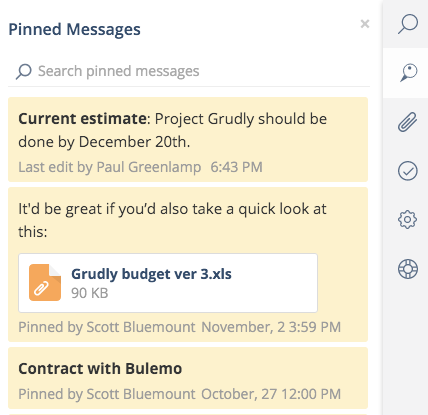The height and width of the screenshot is (415, 428).
Task: Click the Pinned Messages heading
Action: pos(74,29)
